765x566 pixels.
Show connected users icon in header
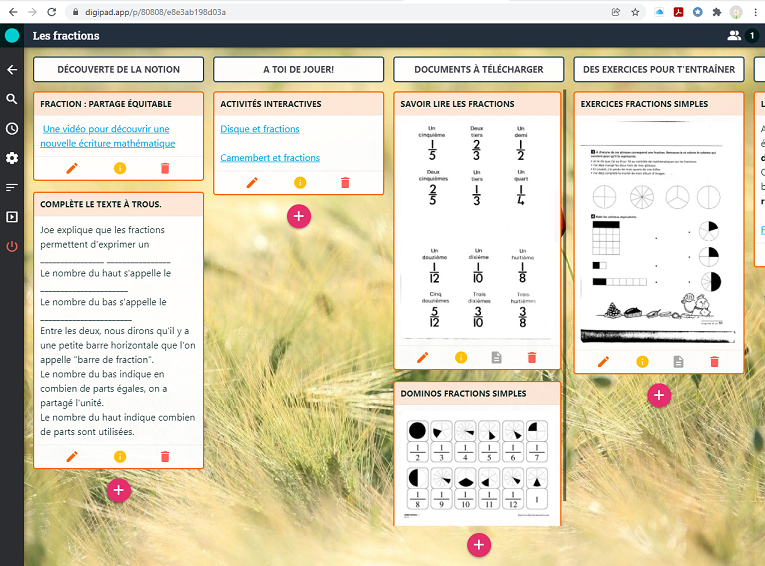click(x=734, y=36)
